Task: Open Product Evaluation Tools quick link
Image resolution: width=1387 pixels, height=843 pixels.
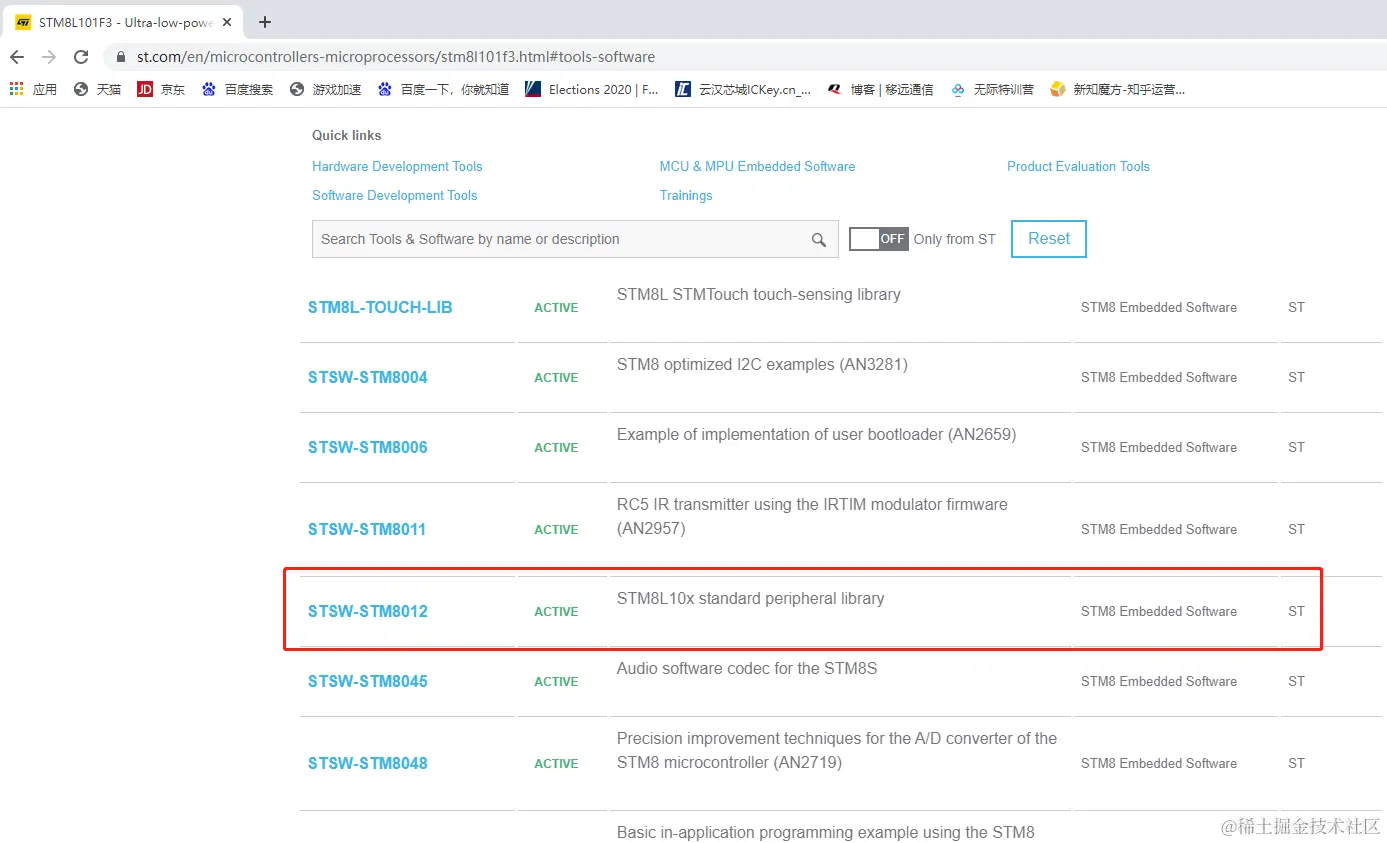Action: (x=1078, y=166)
